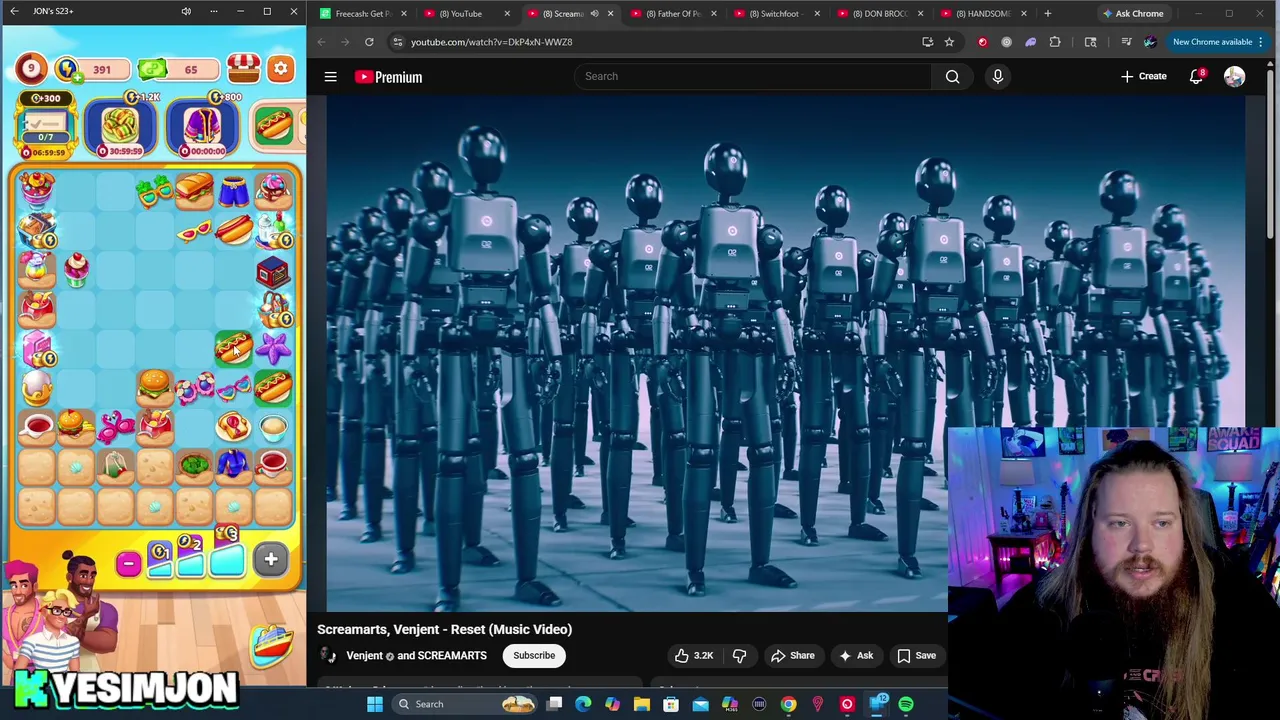Mute the phone mirror audio
The image size is (1280, 720).
coord(186,11)
